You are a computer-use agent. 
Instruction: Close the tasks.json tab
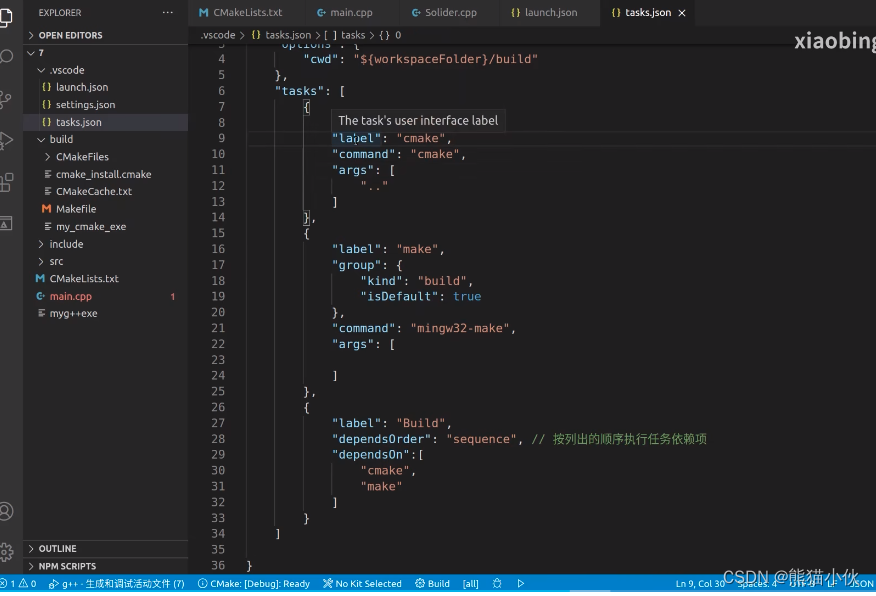pyautogui.click(x=682, y=13)
